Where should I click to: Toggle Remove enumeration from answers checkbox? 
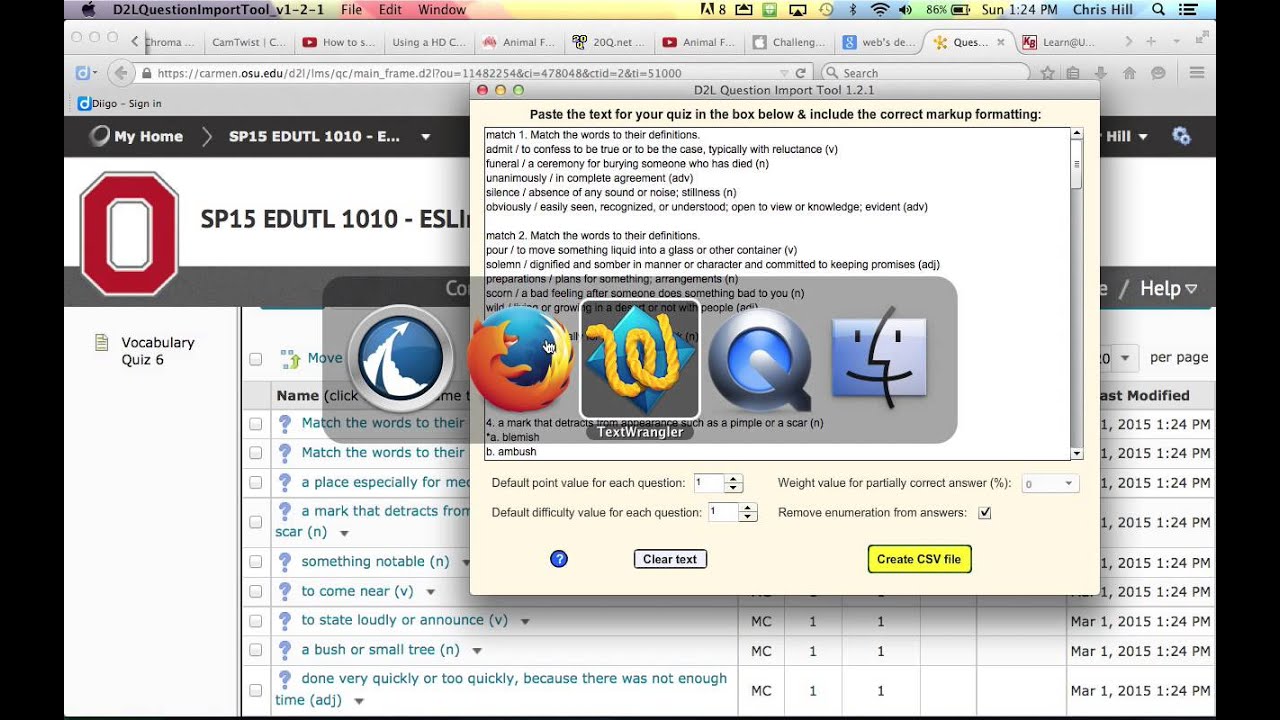click(x=985, y=513)
